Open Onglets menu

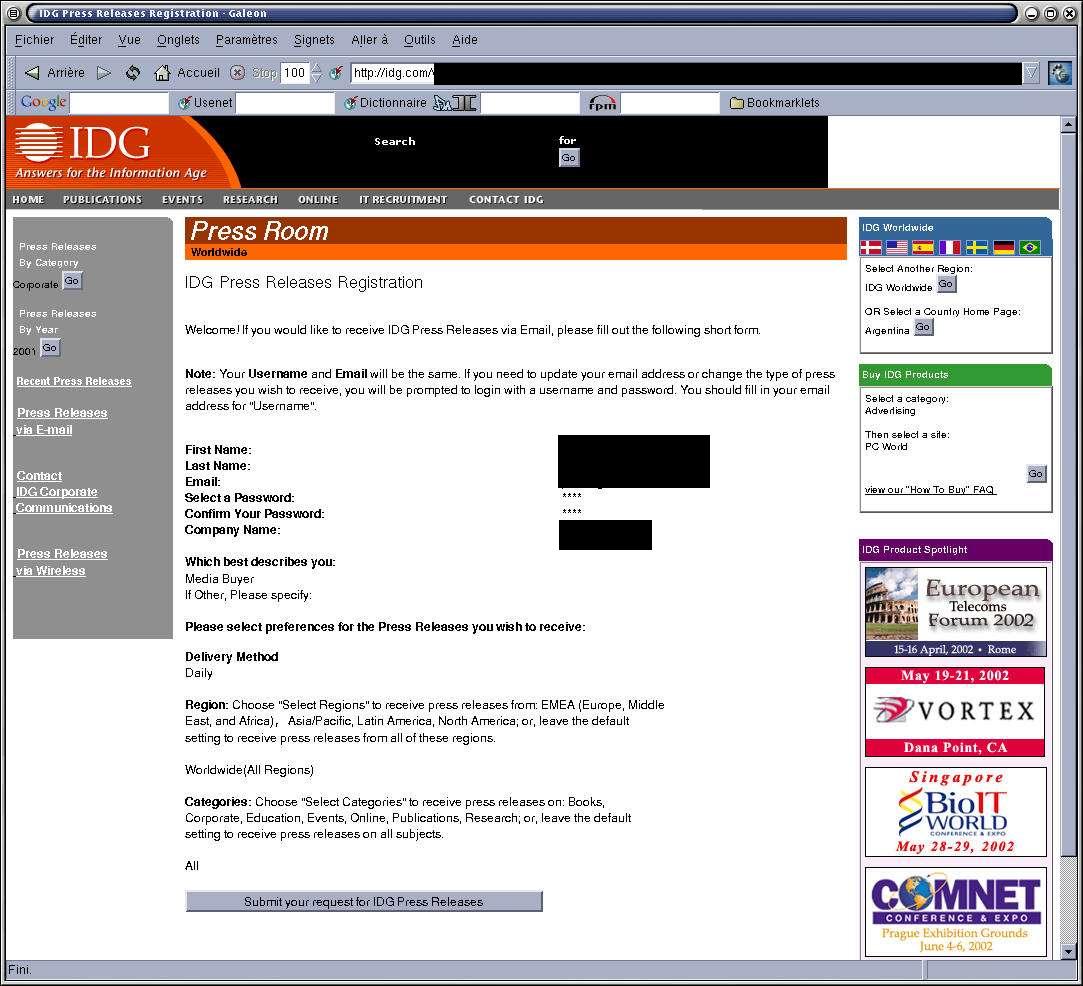click(x=178, y=40)
